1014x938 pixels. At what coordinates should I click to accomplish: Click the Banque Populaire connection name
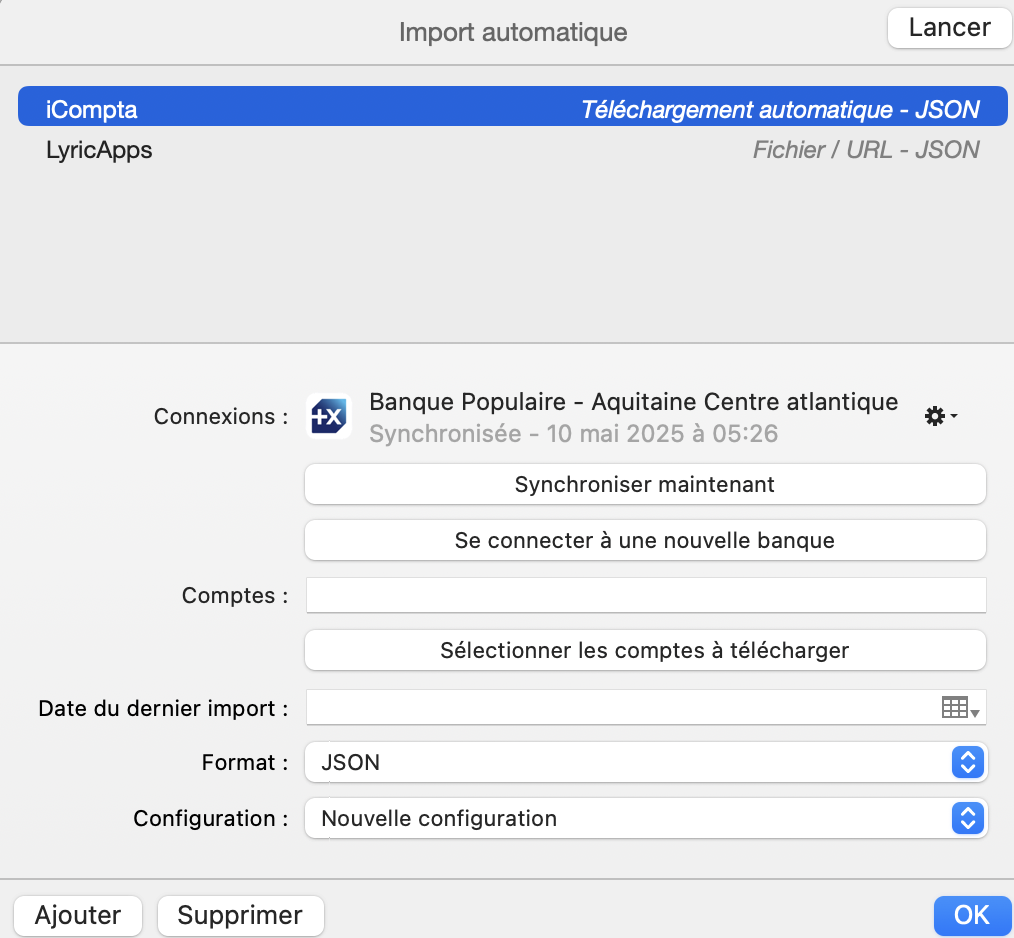point(633,402)
